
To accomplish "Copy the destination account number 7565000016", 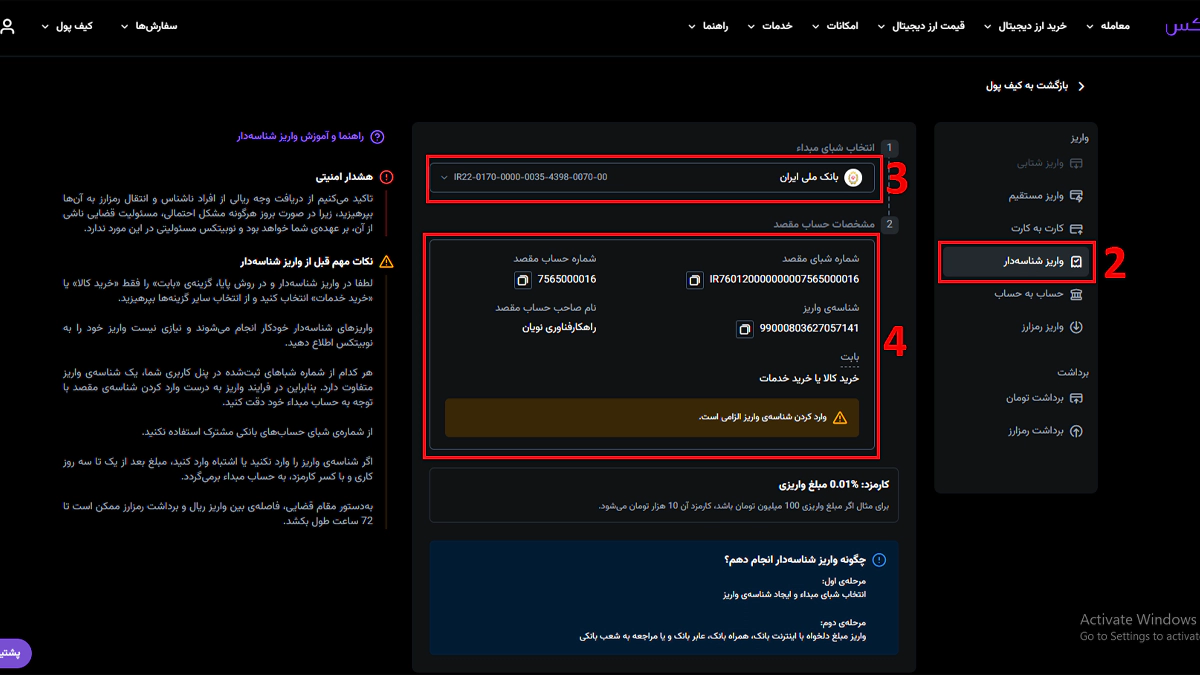I will coord(522,280).
